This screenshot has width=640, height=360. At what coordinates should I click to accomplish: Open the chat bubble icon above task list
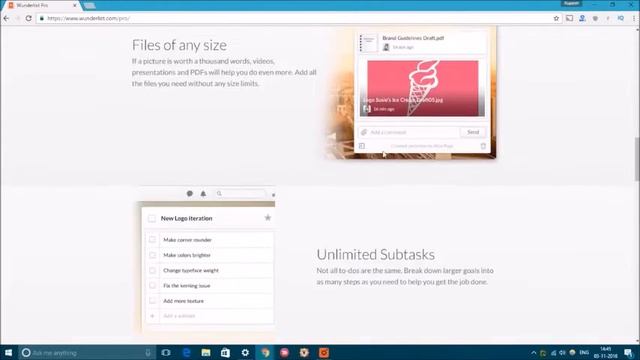pyautogui.click(x=189, y=193)
